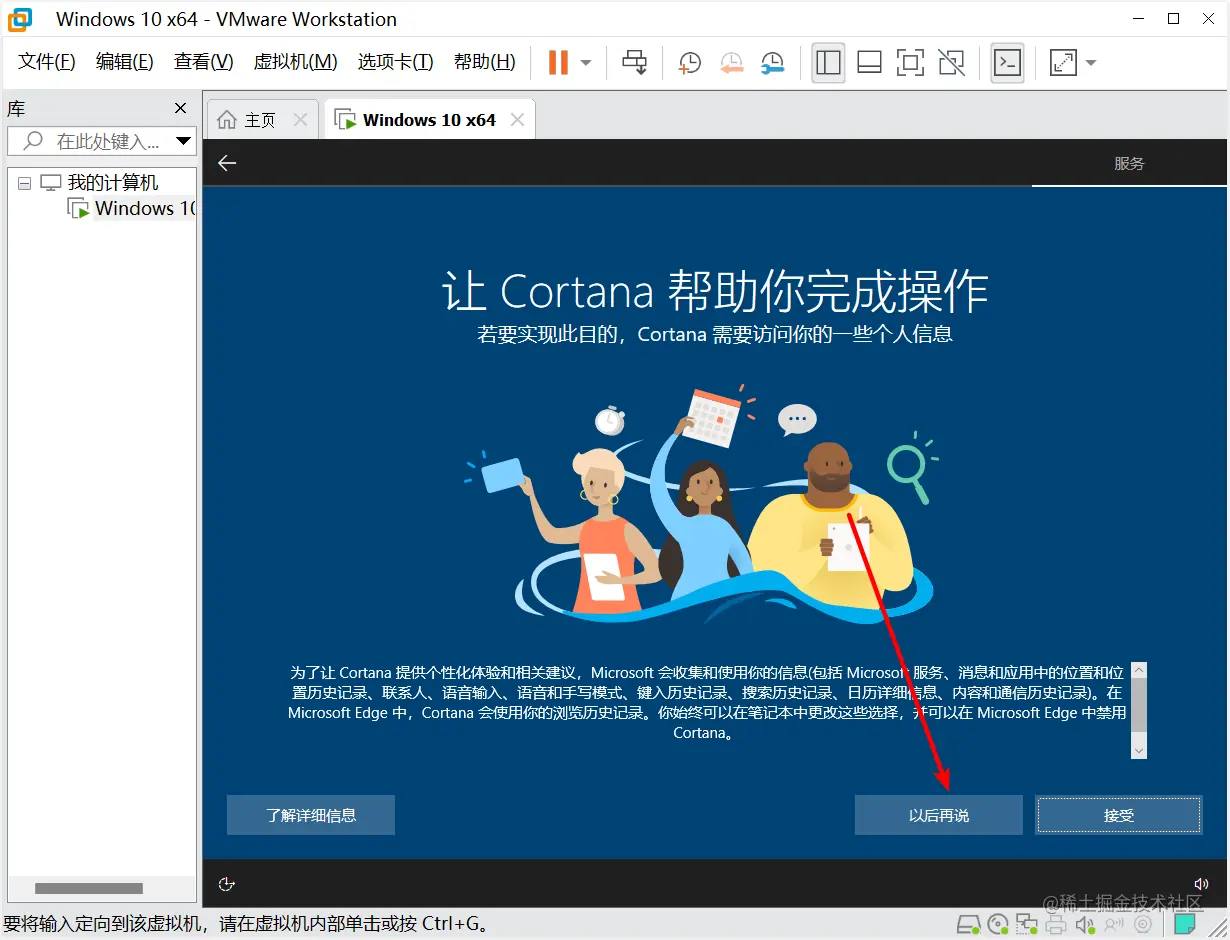1230x940 pixels.
Task: Toggle the thumbnail bar view
Action: click(869, 62)
